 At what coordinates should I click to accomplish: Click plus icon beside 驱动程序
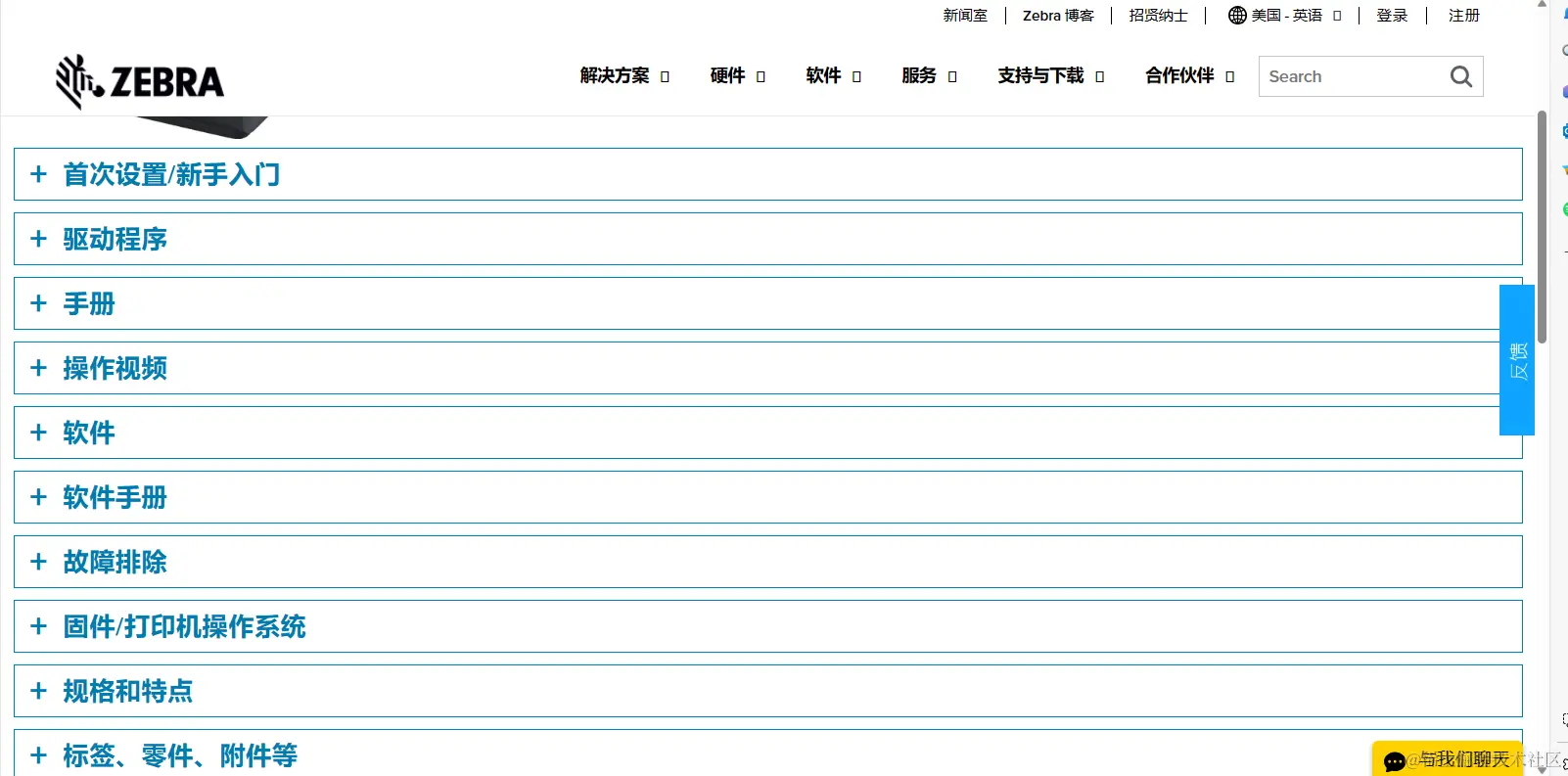coord(39,239)
